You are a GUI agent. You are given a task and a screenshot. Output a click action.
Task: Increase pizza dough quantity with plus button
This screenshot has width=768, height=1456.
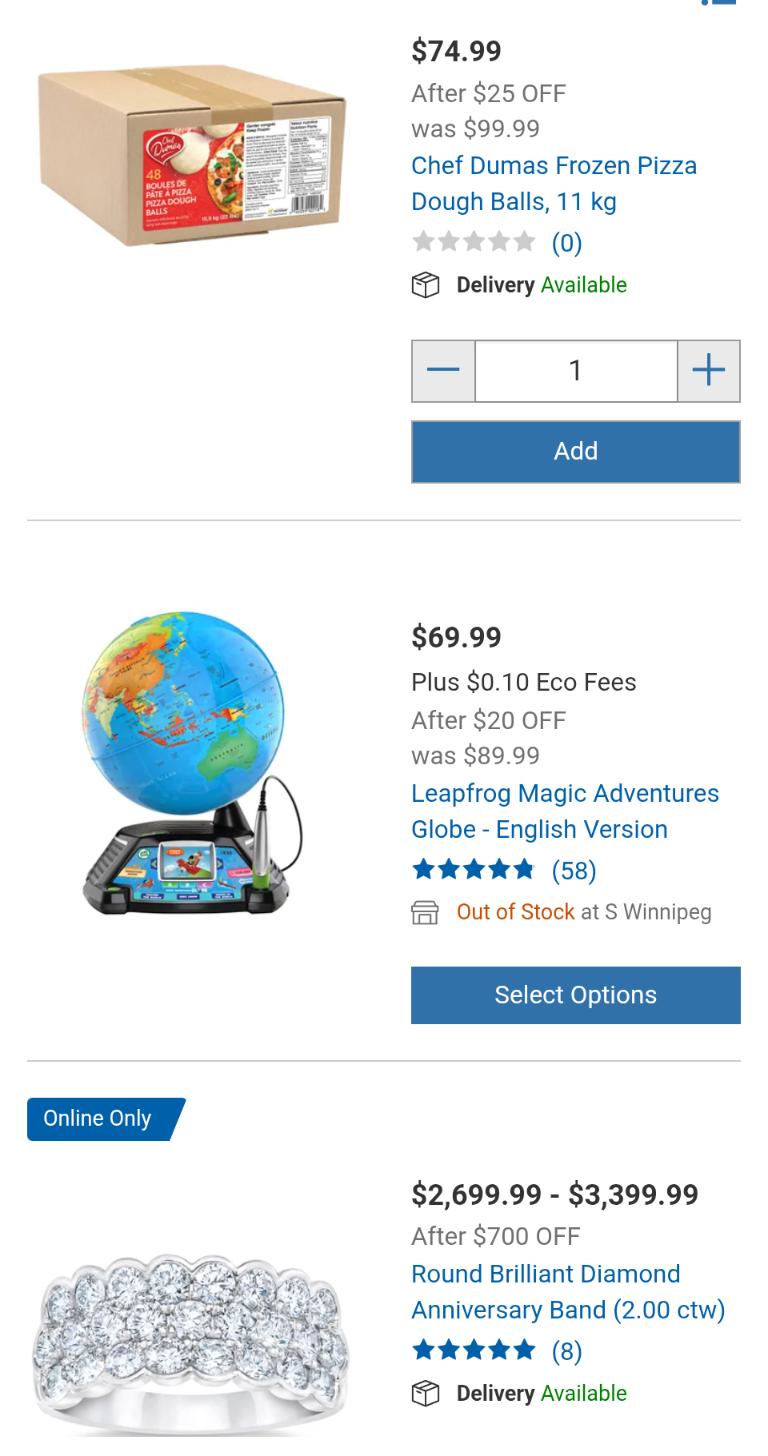pos(708,371)
